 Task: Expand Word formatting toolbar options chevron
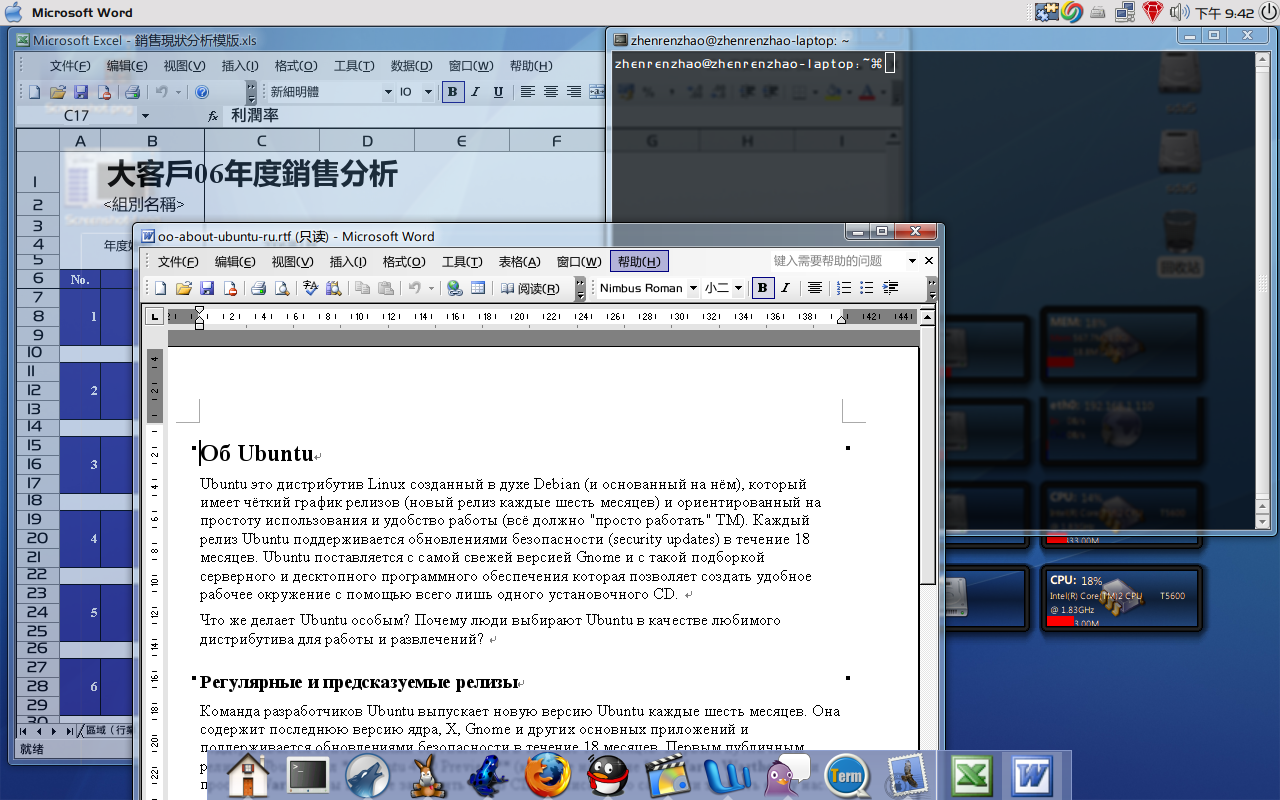coord(932,288)
